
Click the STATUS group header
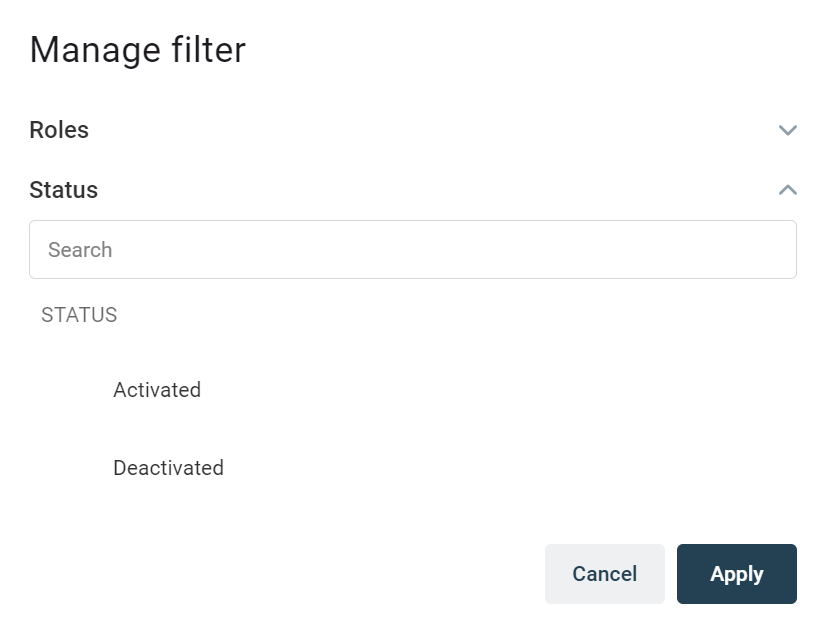click(x=79, y=314)
